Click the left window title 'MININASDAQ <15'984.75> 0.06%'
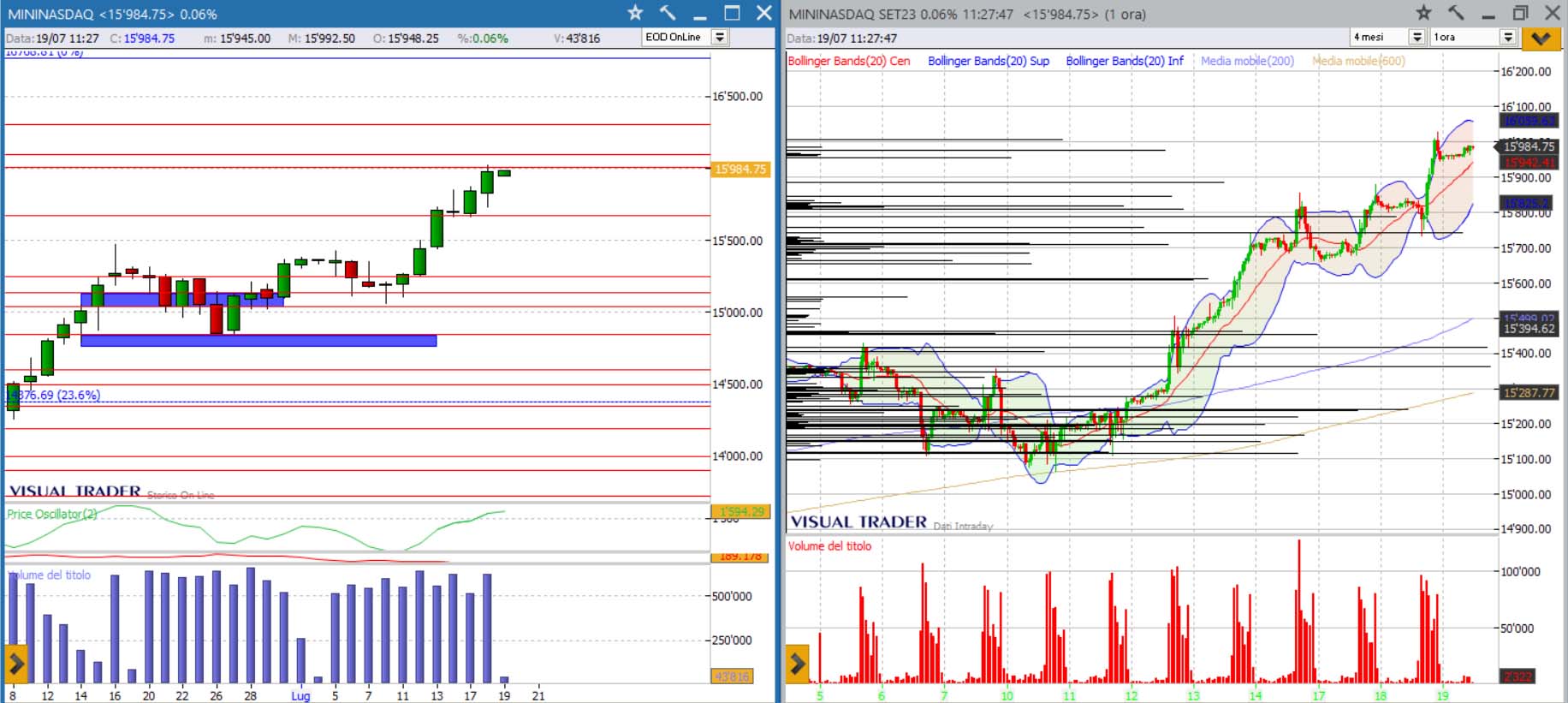The height and width of the screenshot is (703, 1568). tap(112, 14)
